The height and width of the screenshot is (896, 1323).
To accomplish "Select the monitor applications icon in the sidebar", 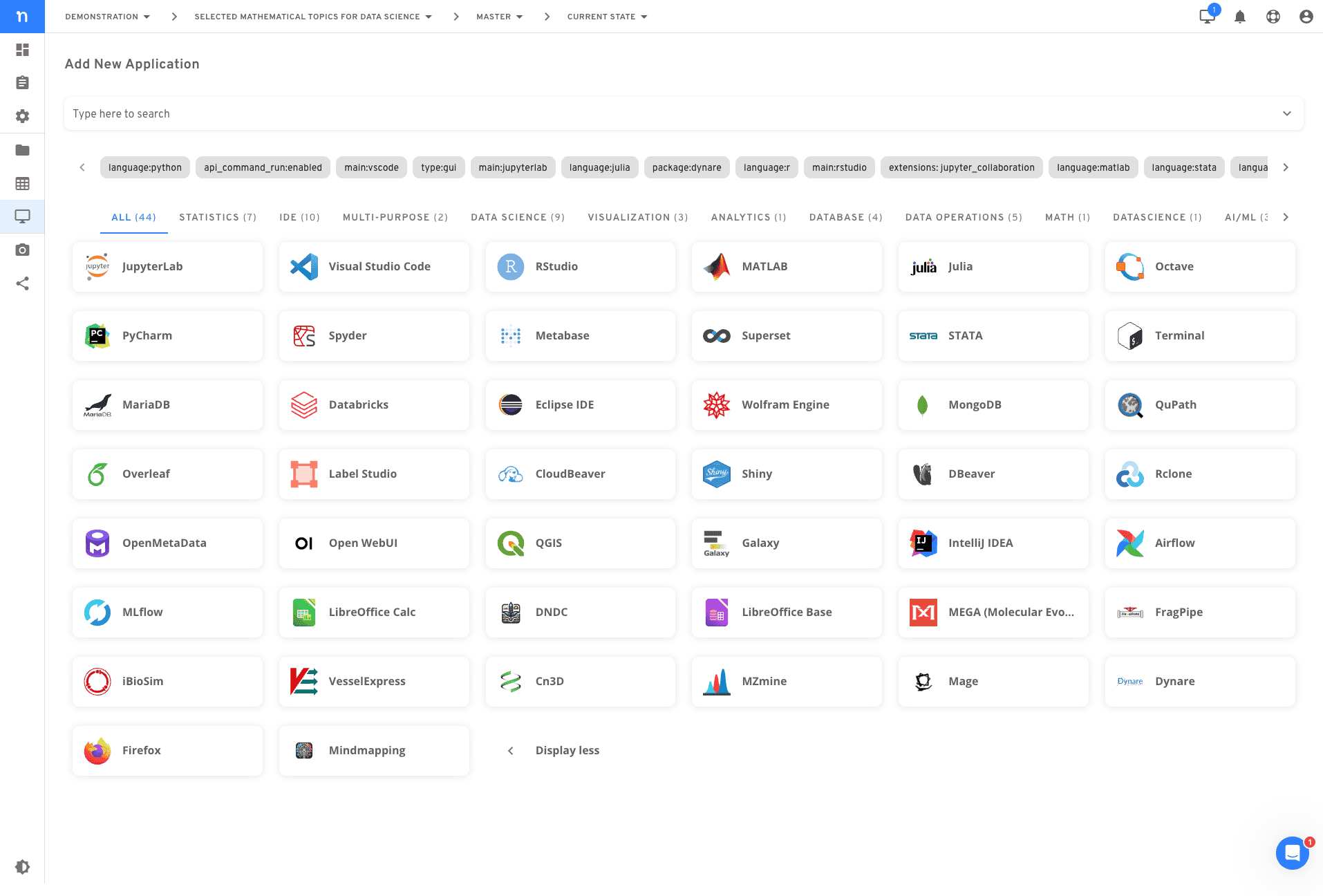I will pyautogui.click(x=22, y=216).
